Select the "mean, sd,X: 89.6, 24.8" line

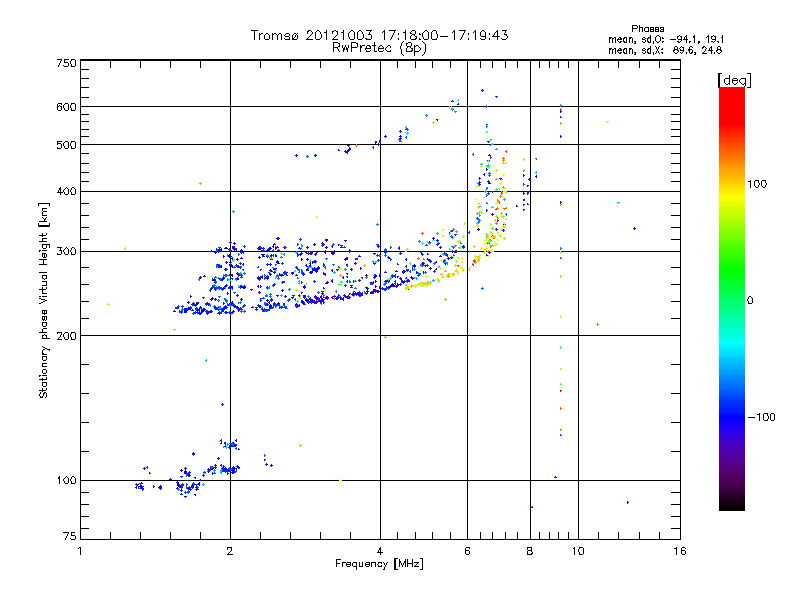[665, 50]
